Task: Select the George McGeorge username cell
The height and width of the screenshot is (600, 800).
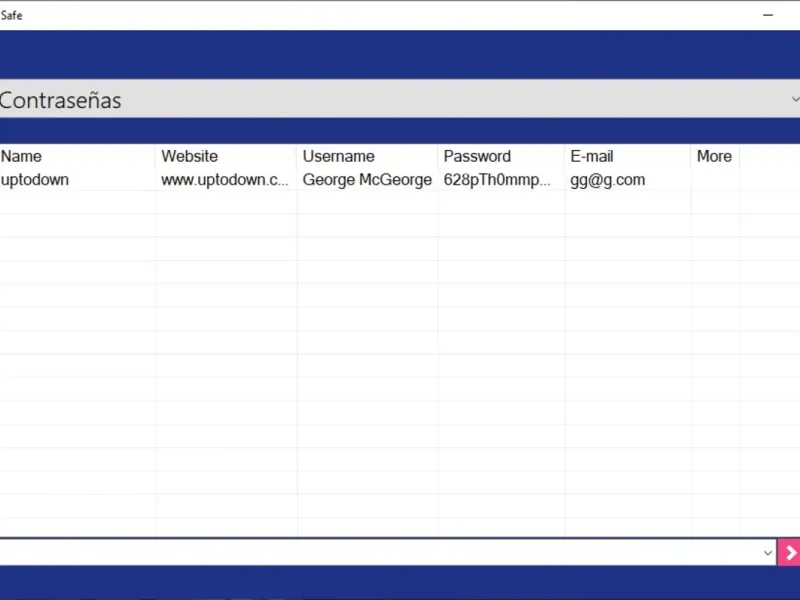Action: point(367,180)
